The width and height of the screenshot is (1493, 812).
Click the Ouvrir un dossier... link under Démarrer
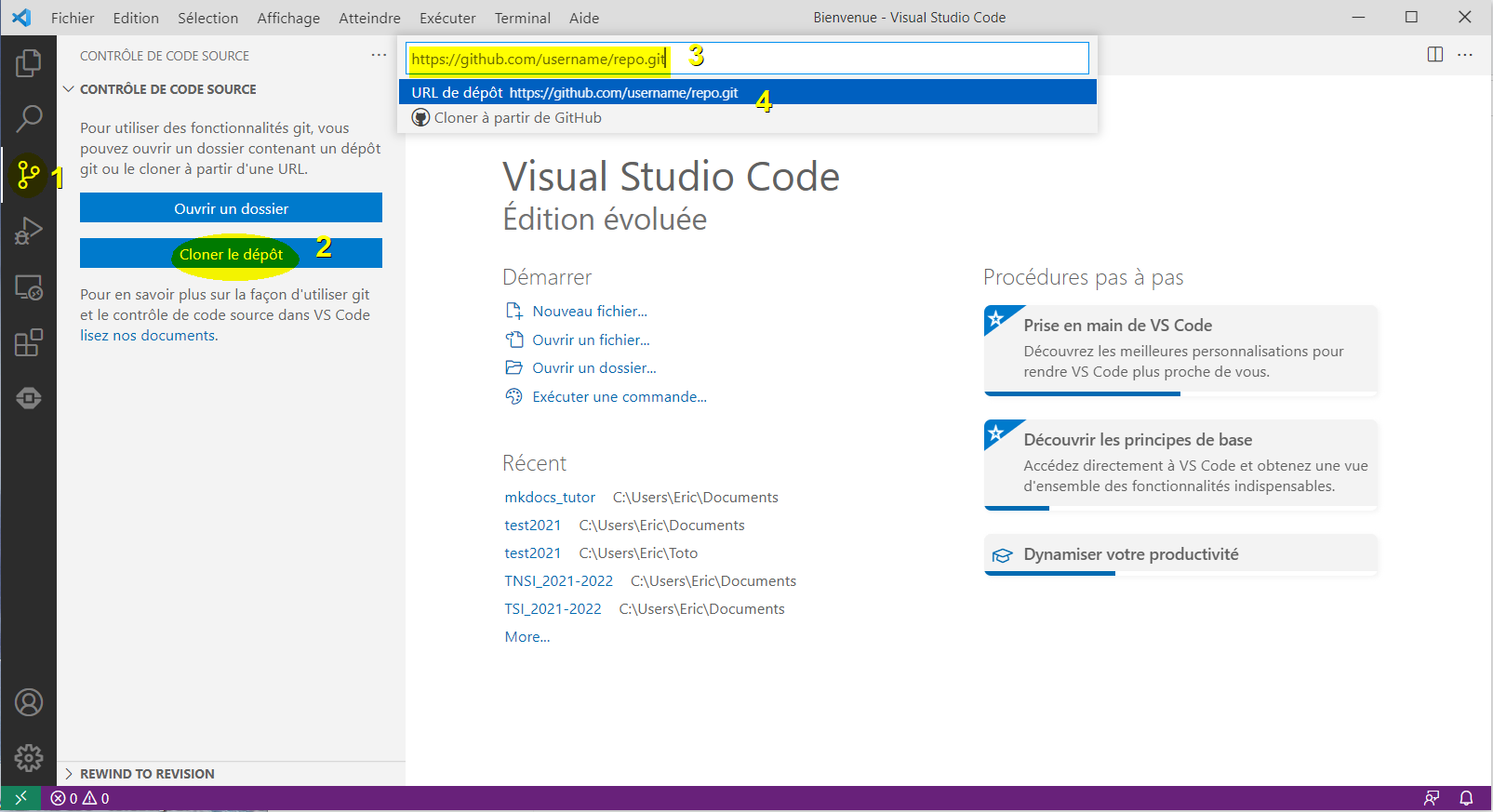tap(594, 368)
